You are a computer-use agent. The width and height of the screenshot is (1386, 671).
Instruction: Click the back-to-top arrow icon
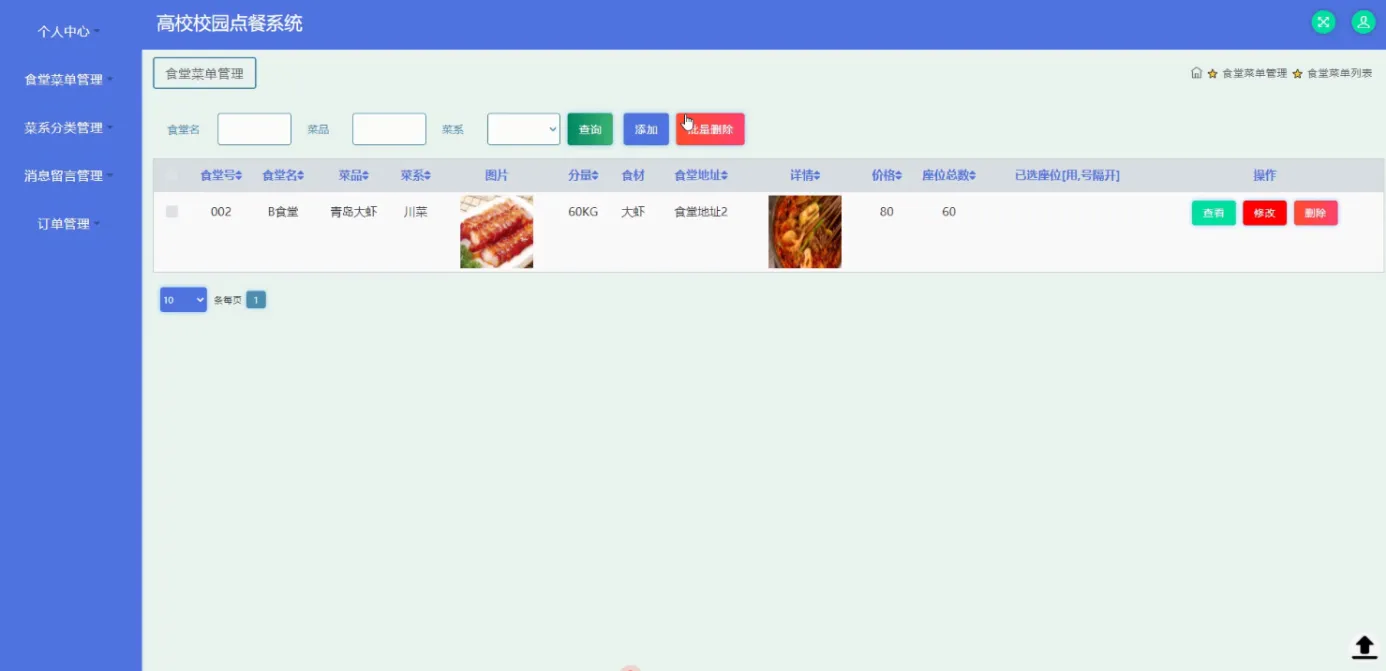(x=1363, y=647)
